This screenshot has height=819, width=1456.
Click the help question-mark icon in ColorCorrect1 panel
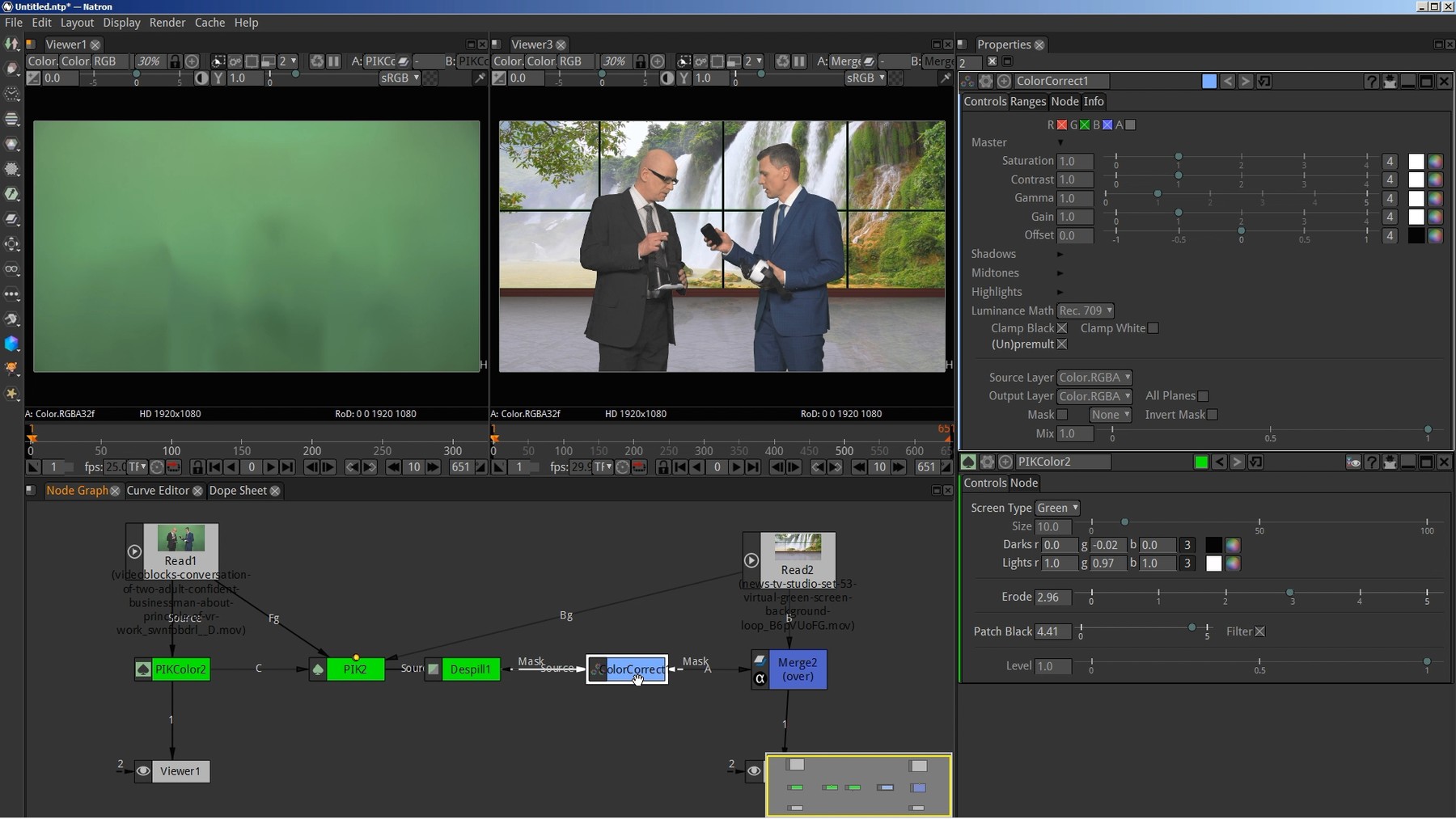pyautogui.click(x=1373, y=81)
